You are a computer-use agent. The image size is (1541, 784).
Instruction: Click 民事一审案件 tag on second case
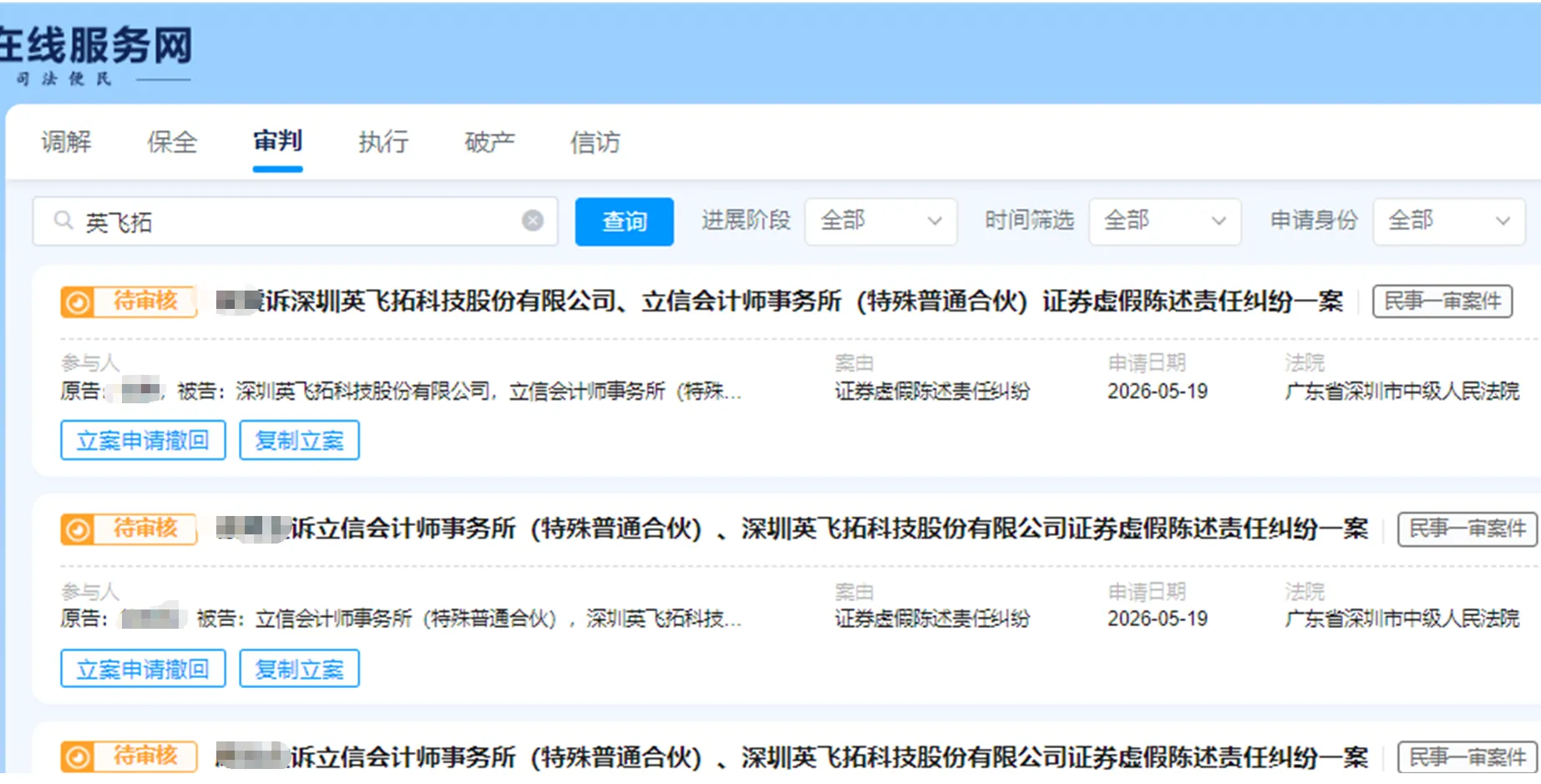1467,529
